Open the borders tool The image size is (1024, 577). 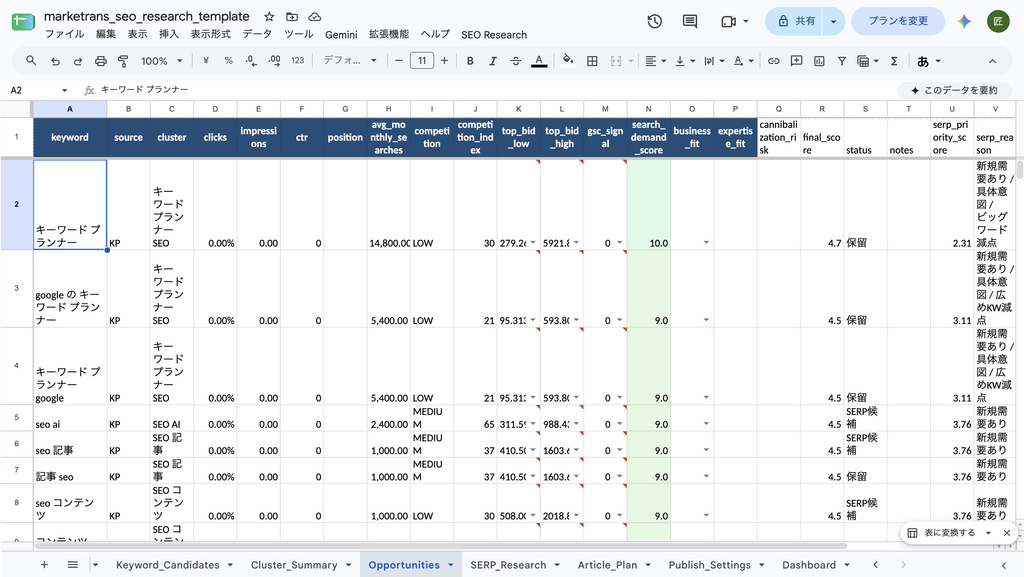(592, 61)
